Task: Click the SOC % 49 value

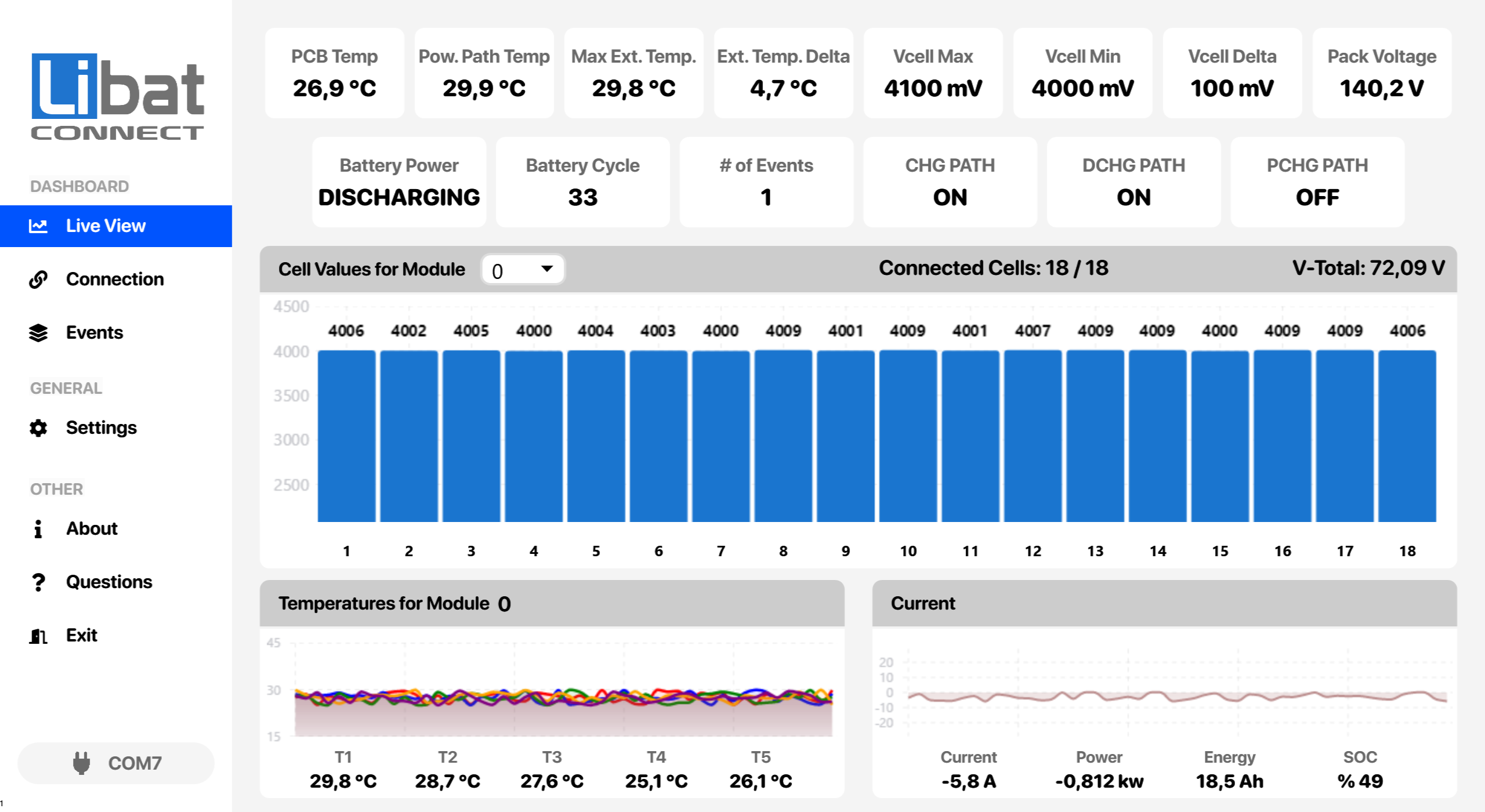Action: tap(1360, 782)
